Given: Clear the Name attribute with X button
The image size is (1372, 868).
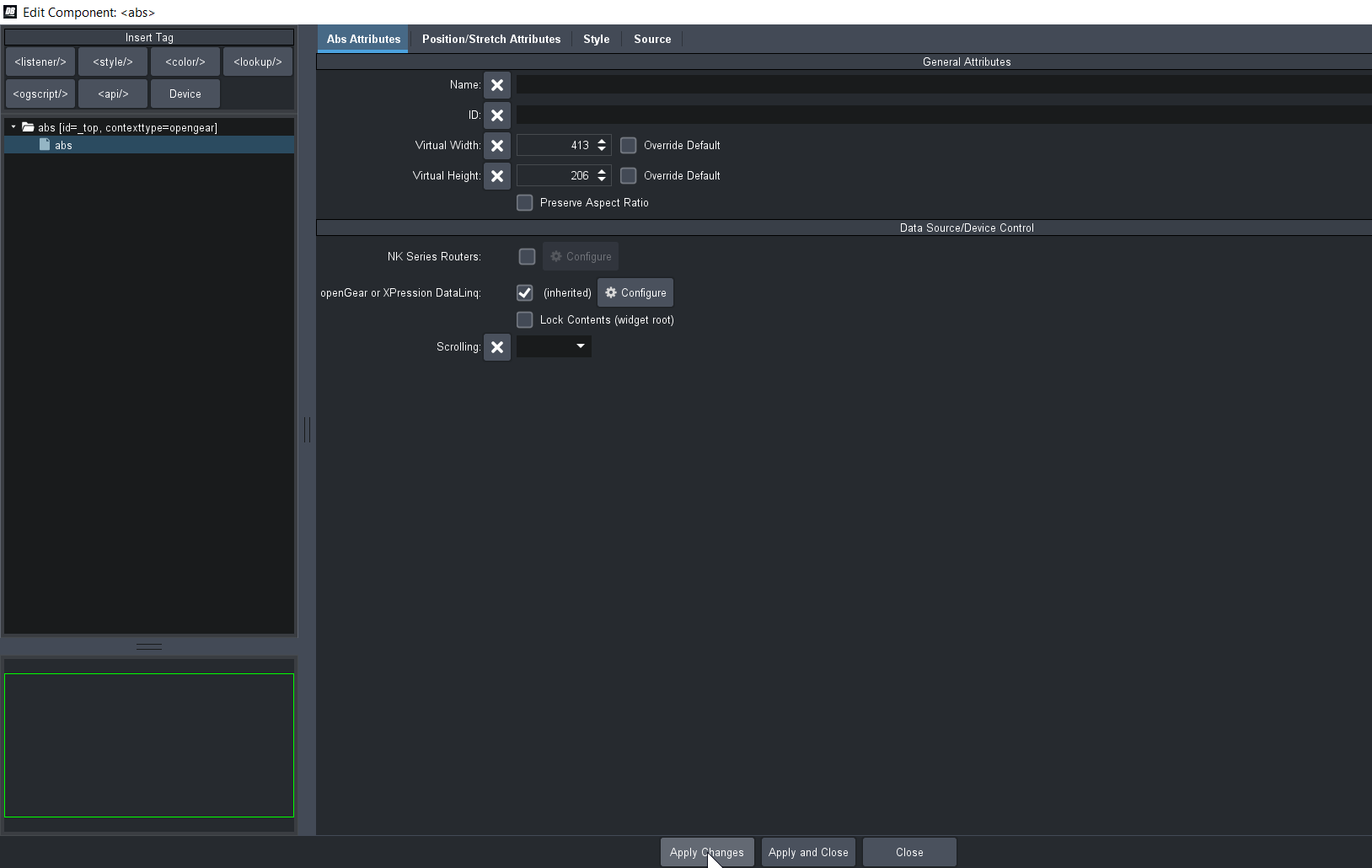Looking at the screenshot, I should coord(497,85).
